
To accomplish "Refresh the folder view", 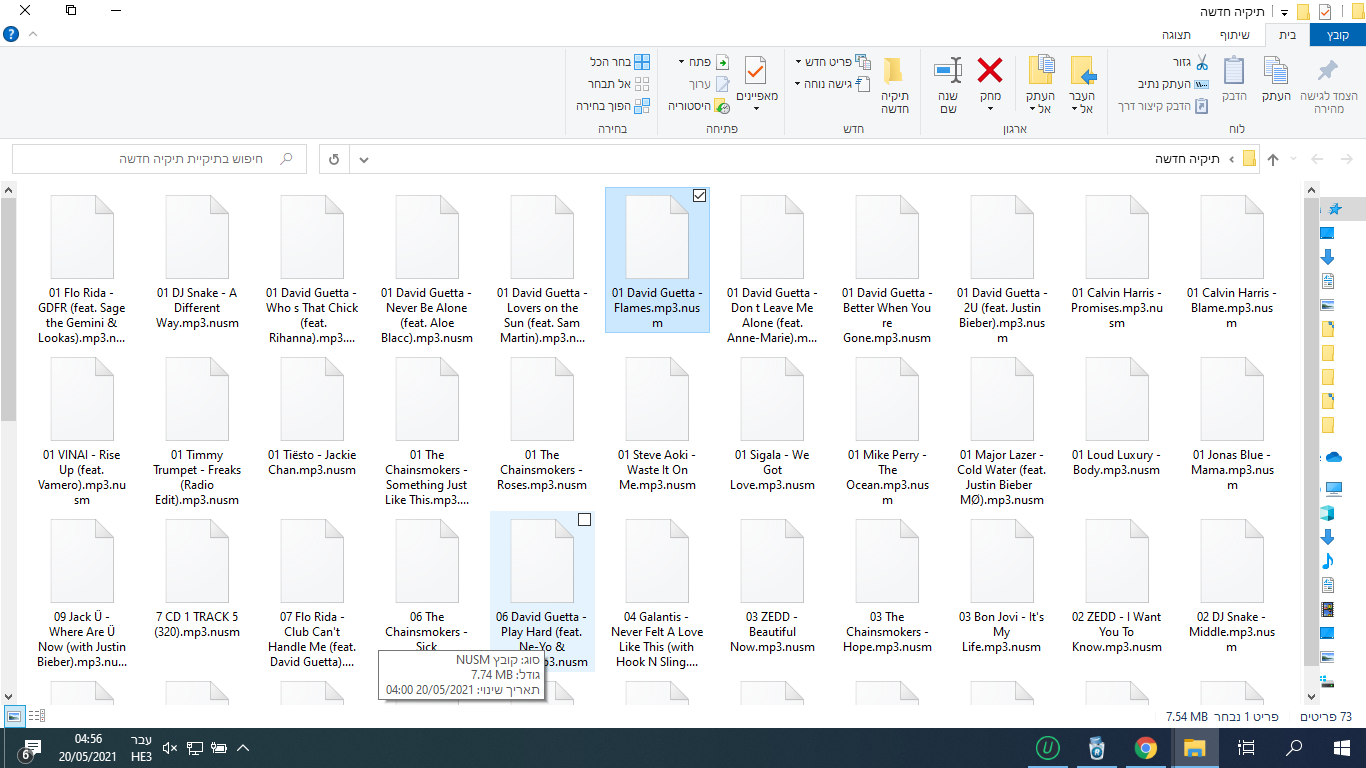I will click(x=334, y=159).
